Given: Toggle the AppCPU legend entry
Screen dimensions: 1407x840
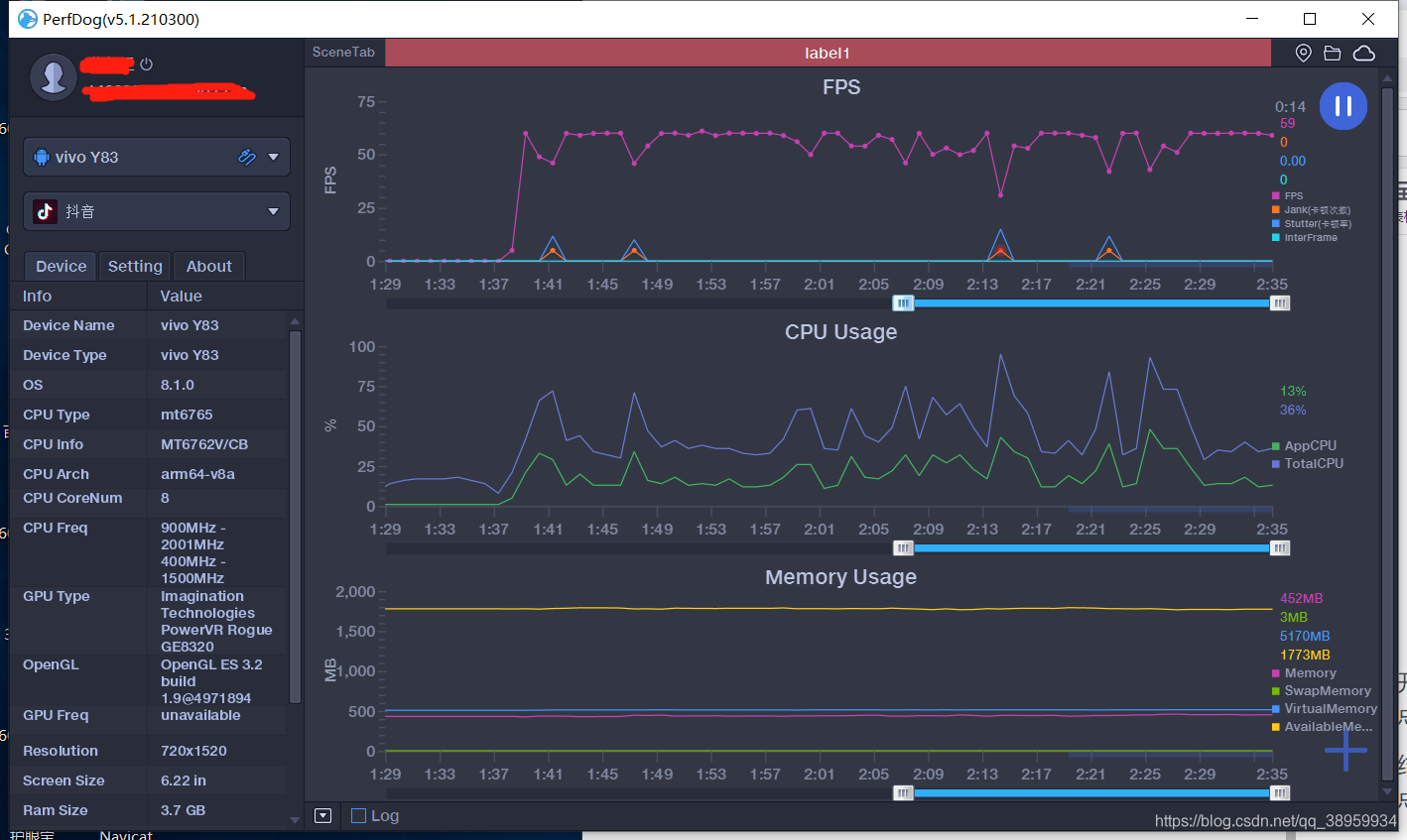Looking at the screenshot, I should [1305, 445].
